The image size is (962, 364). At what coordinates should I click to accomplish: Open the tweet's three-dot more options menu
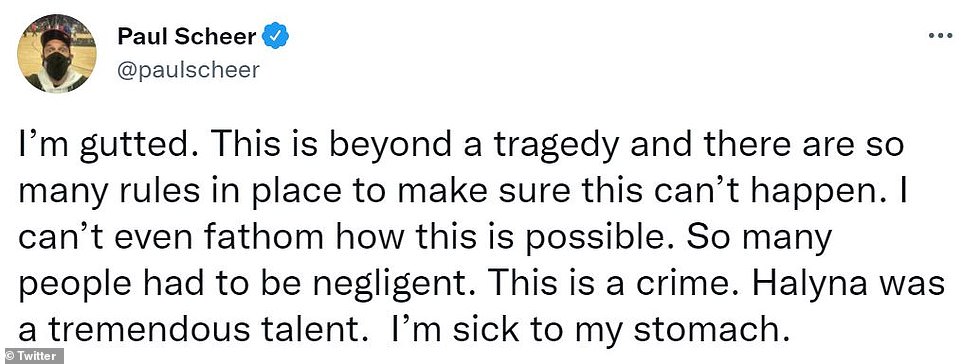pyautogui.click(x=939, y=36)
